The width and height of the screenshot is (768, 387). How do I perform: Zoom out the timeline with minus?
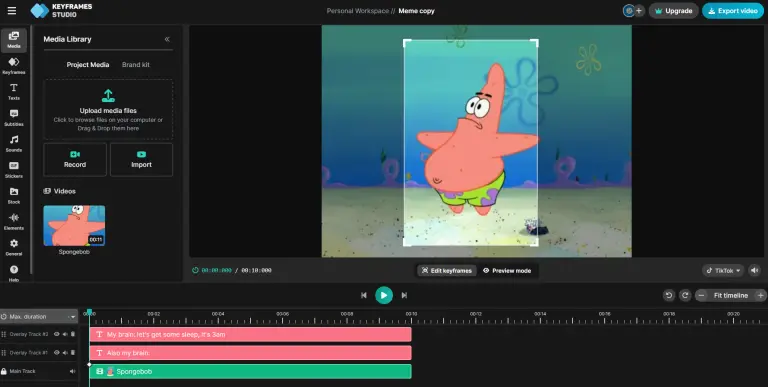(701, 295)
